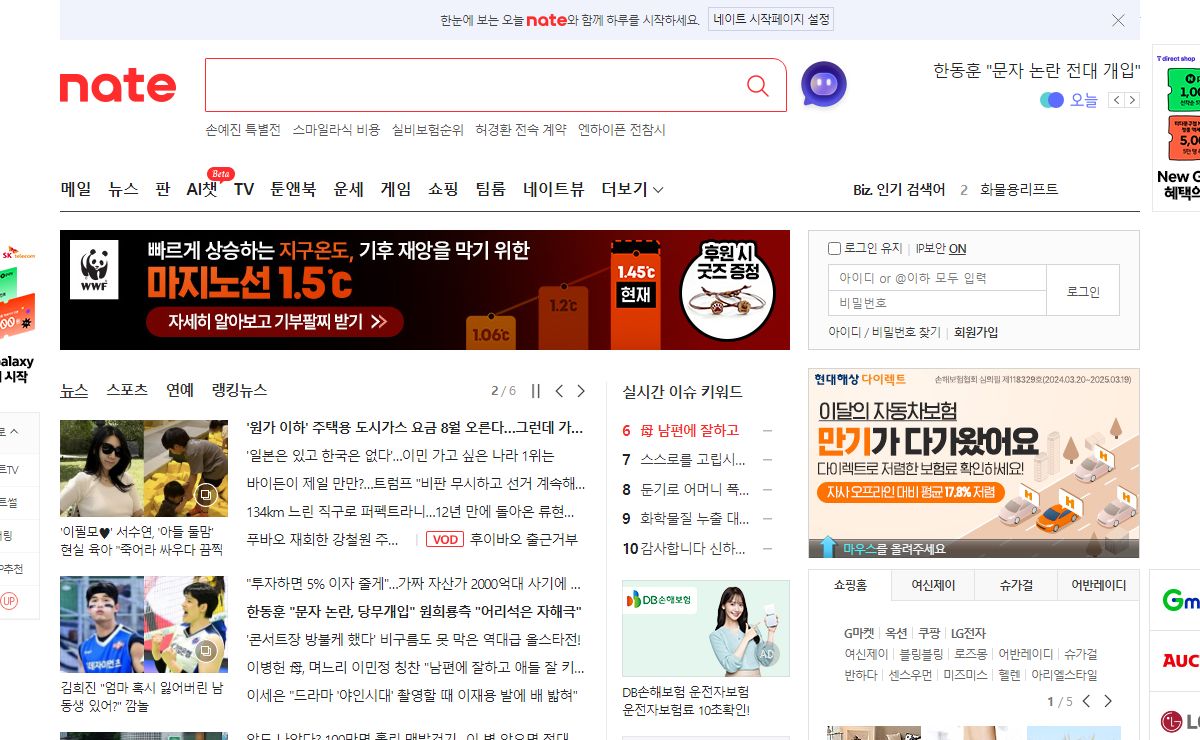Image resolution: width=1200 pixels, height=740 pixels.
Task: Open the 김희진 volleyball news thumbnail
Action: (144, 624)
